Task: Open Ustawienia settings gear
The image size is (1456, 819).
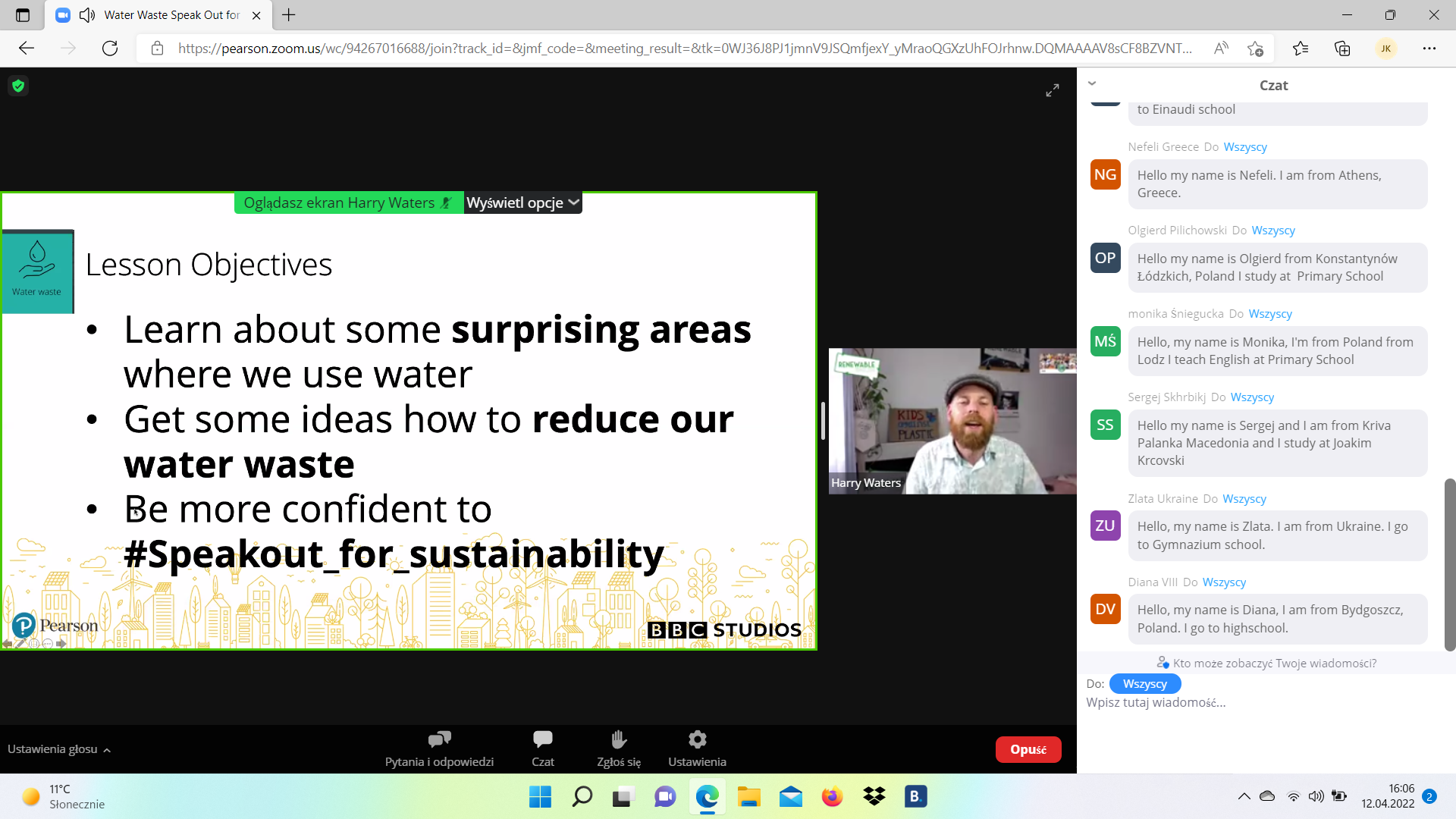Action: [697, 748]
